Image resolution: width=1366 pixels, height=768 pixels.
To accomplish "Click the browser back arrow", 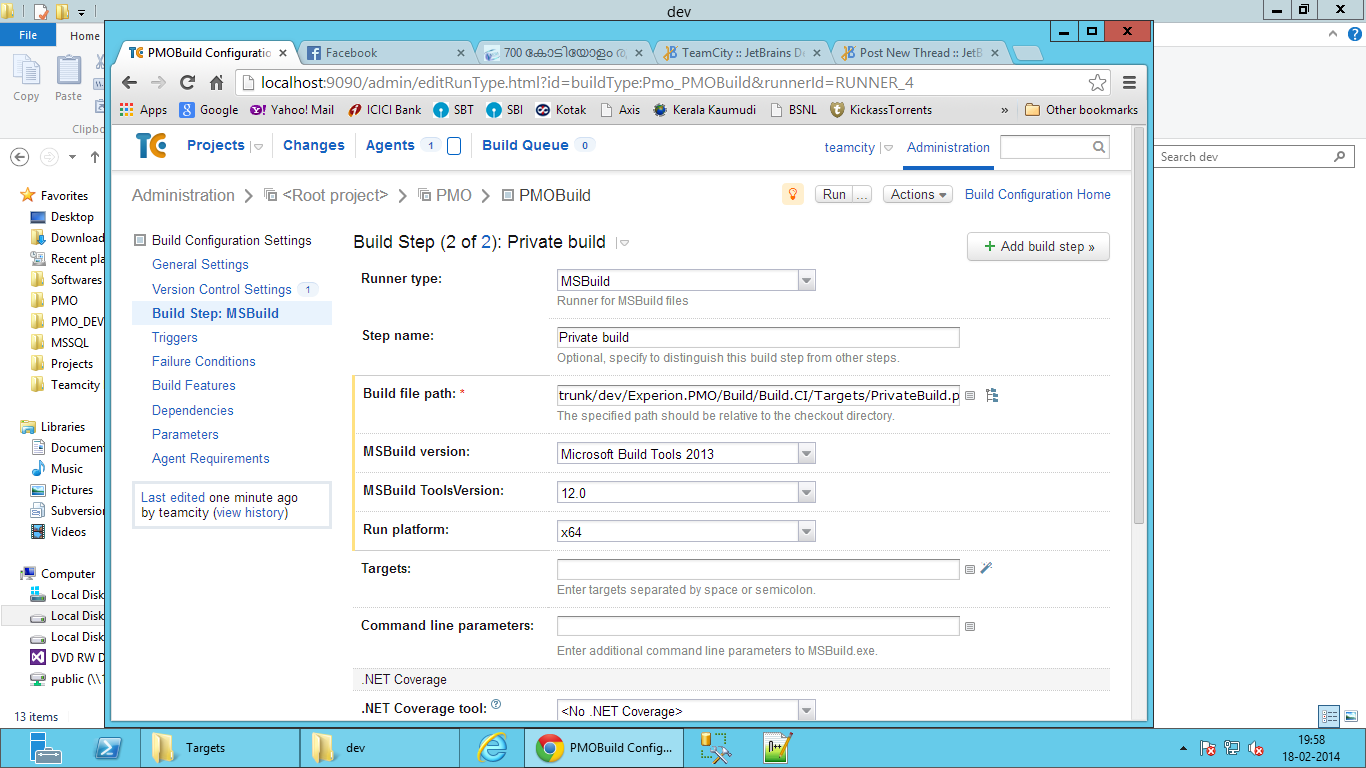I will [x=129, y=82].
